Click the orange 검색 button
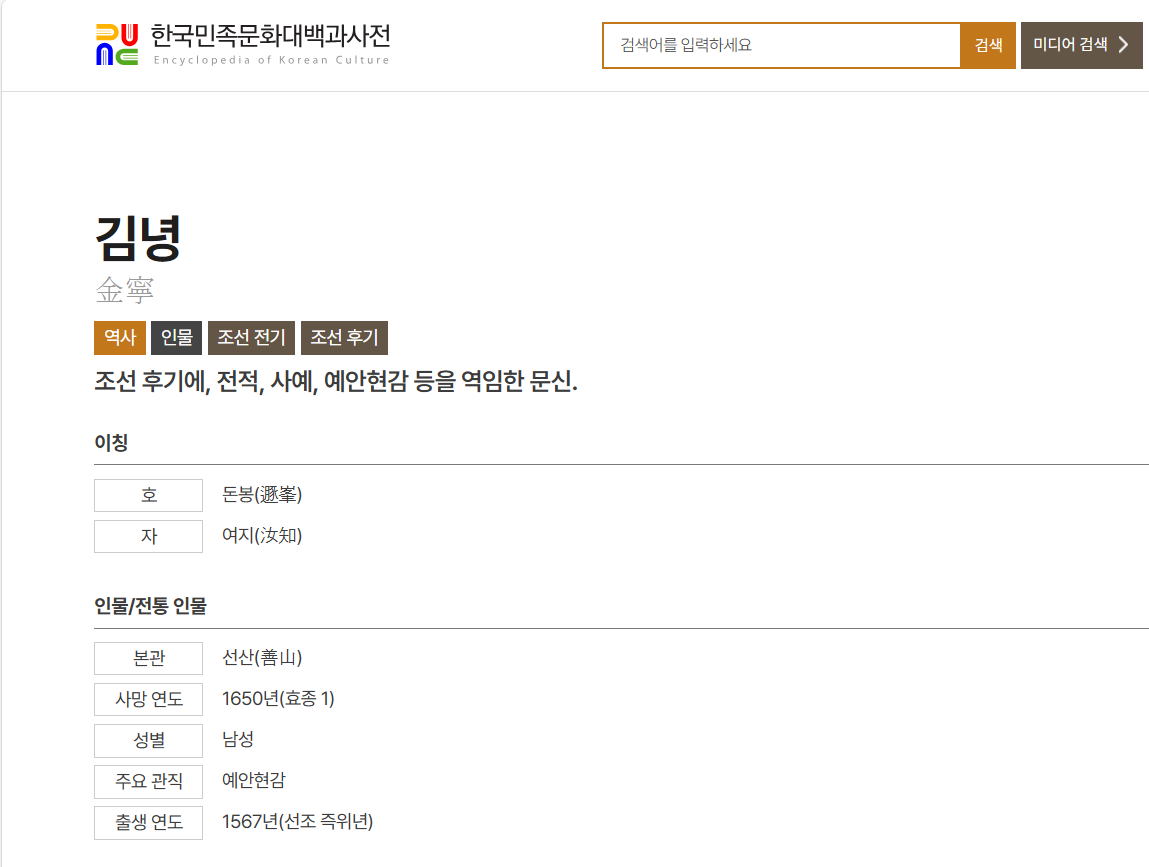1149x867 pixels. coord(988,45)
